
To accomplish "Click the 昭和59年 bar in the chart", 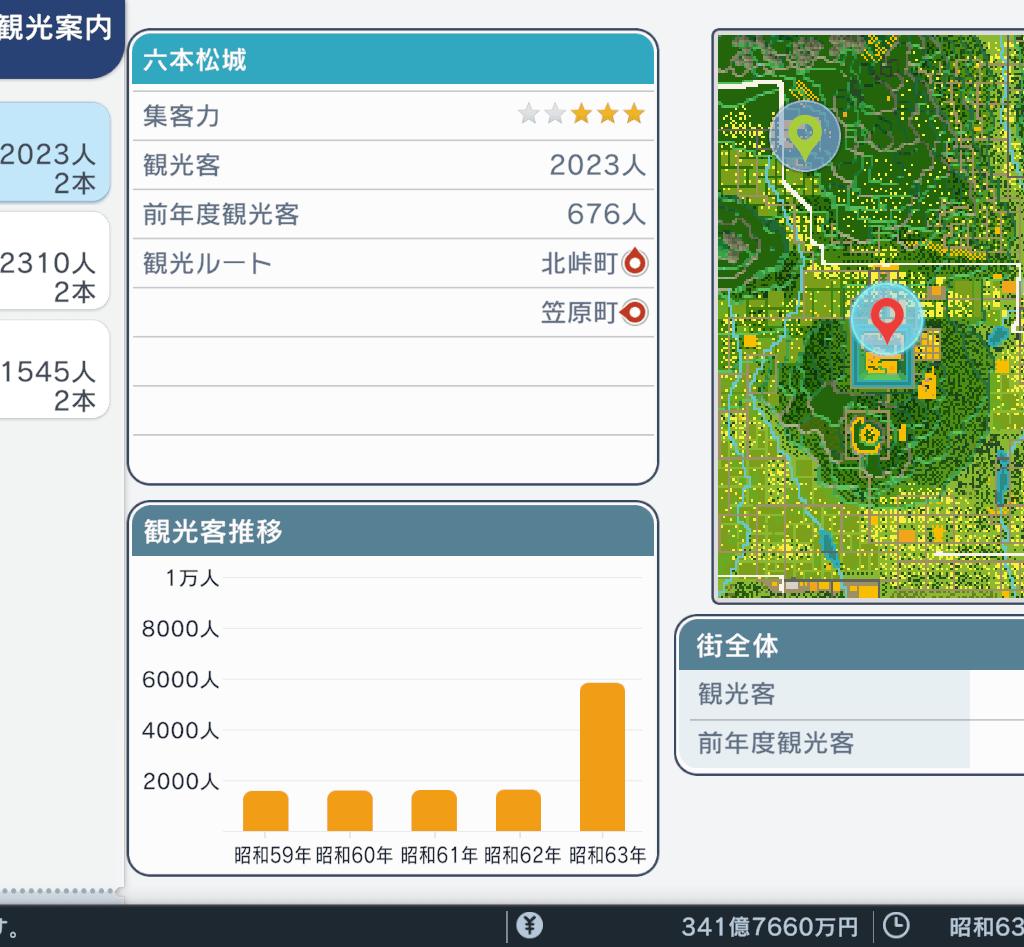I will 266,811.
